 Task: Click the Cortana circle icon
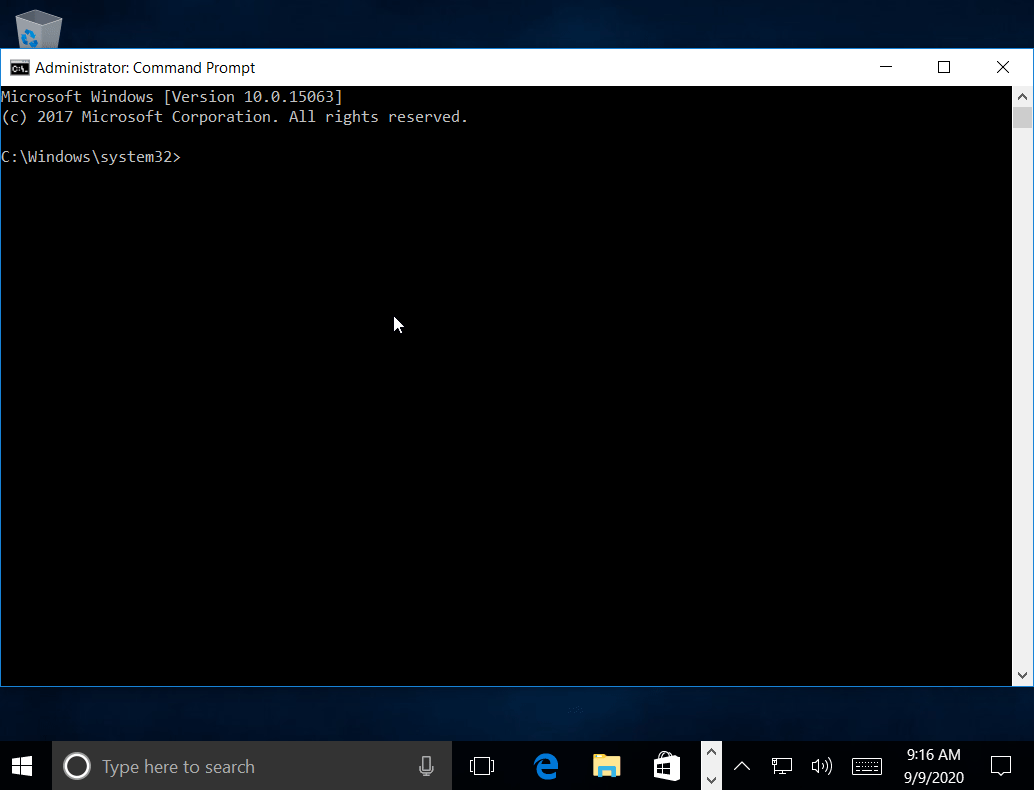point(76,766)
